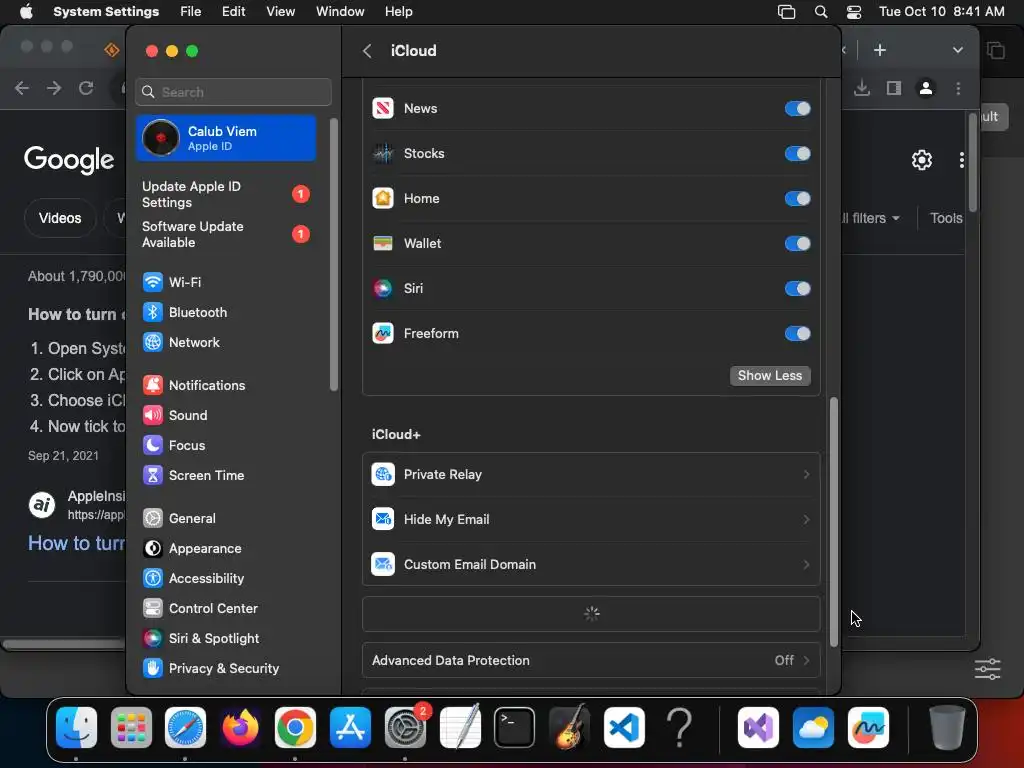Image resolution: width=1024 pixels, height=768 pixels.
Task: Open Visual Studio Code from the Dock
Action: point(624,728)
